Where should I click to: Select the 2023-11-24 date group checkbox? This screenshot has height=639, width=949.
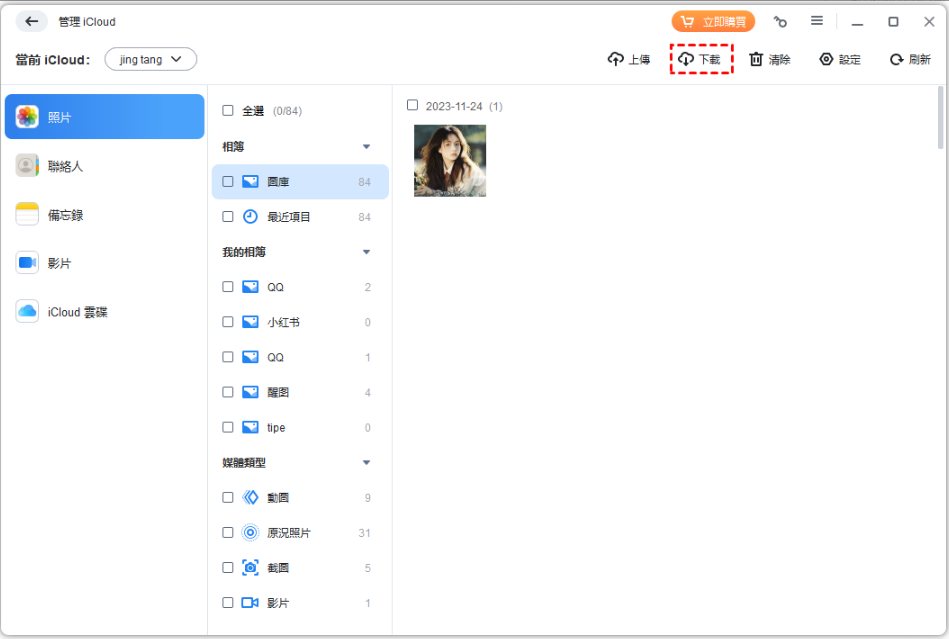point(412,105)
